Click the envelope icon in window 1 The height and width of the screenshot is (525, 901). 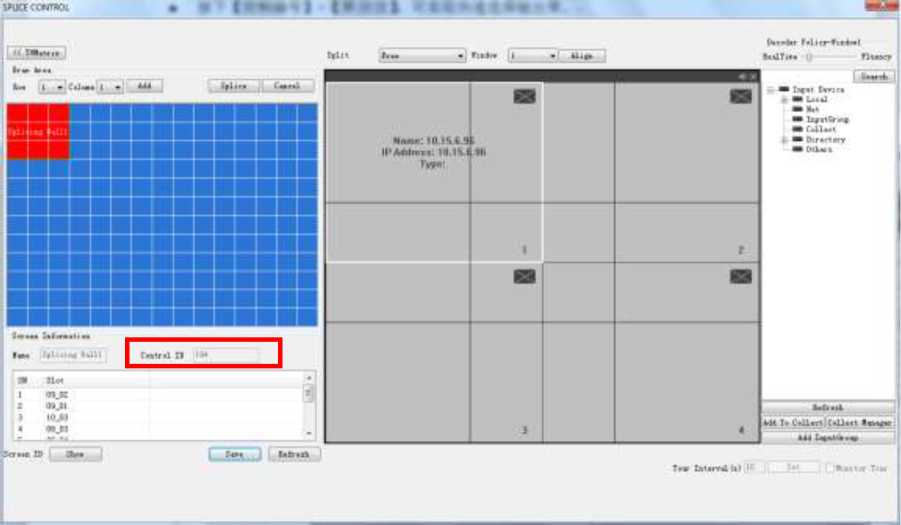tap(526, 96)
